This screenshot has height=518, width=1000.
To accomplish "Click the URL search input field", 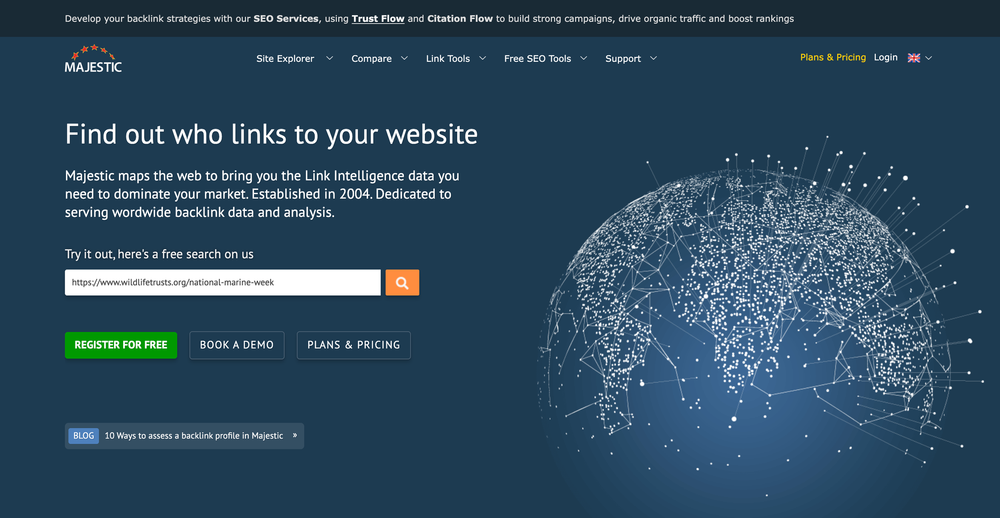I will click(x=223, y=283).
